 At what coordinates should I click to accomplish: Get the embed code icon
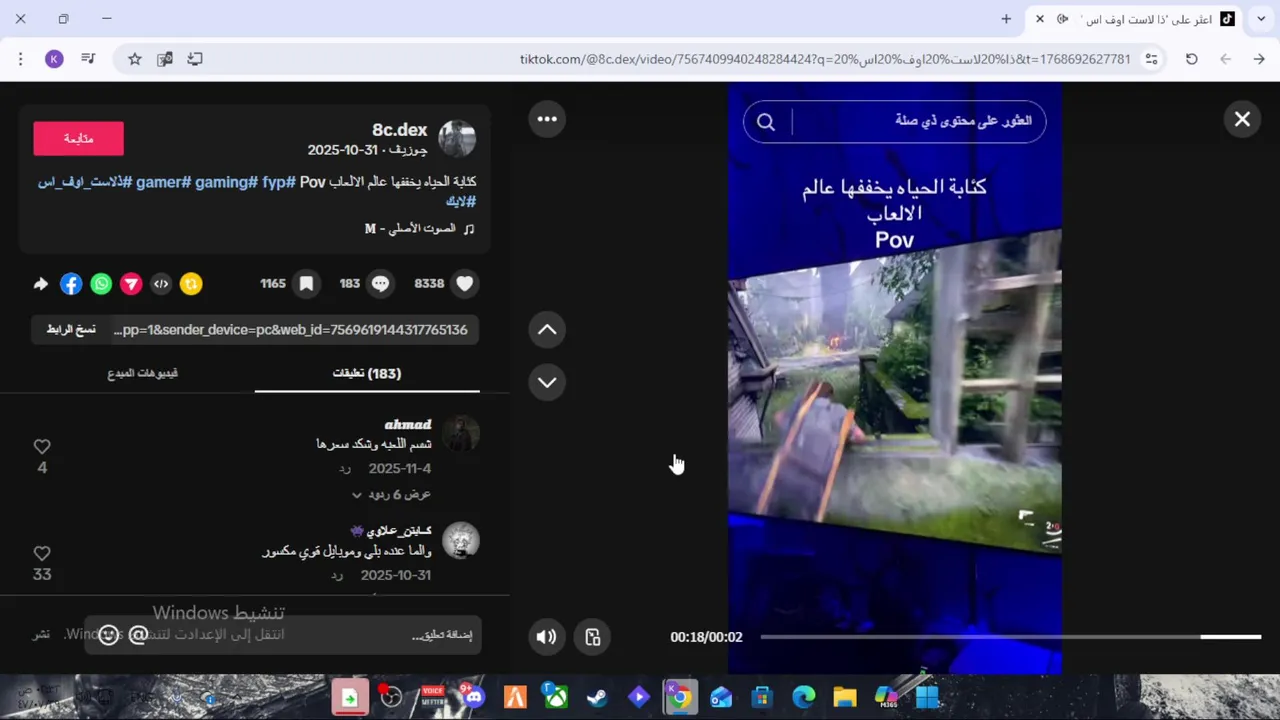161,284
